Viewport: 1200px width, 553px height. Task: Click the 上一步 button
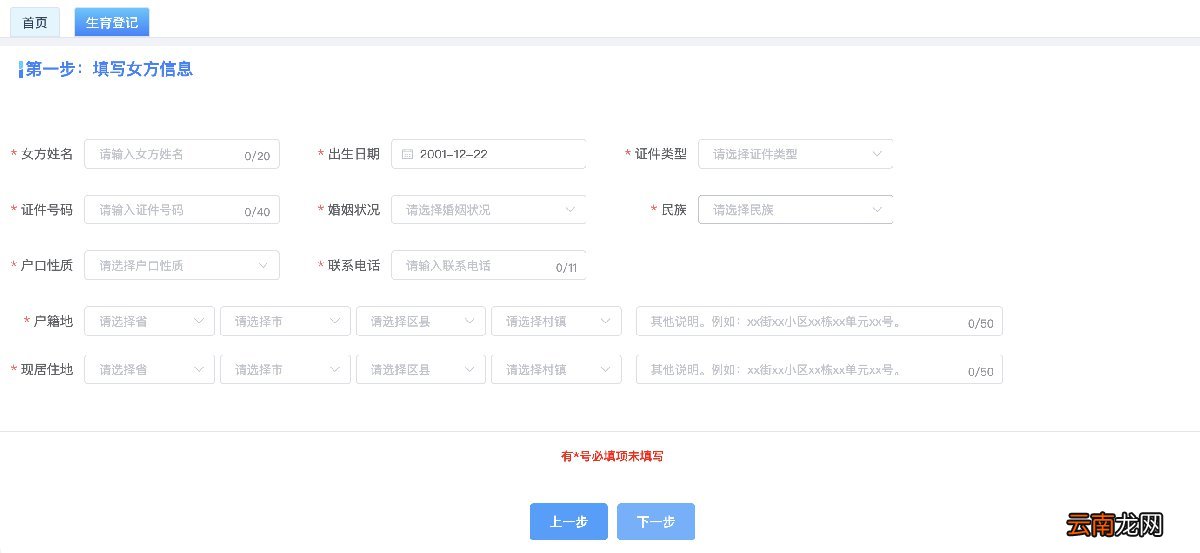[569, 521]
